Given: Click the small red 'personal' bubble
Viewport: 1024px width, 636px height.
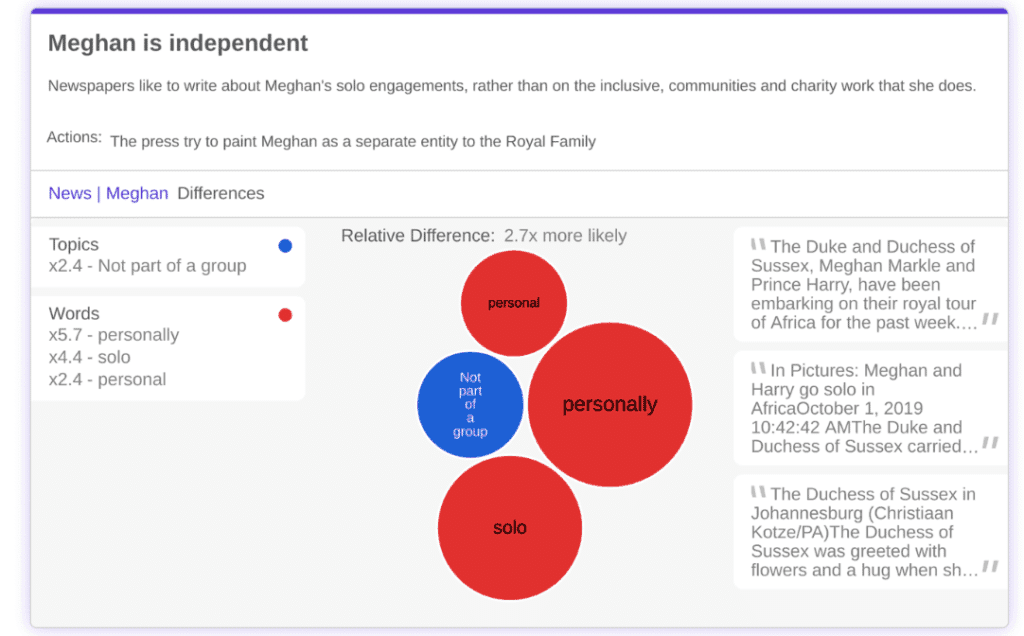Looking at the screenshot, I should coord(514,303).
